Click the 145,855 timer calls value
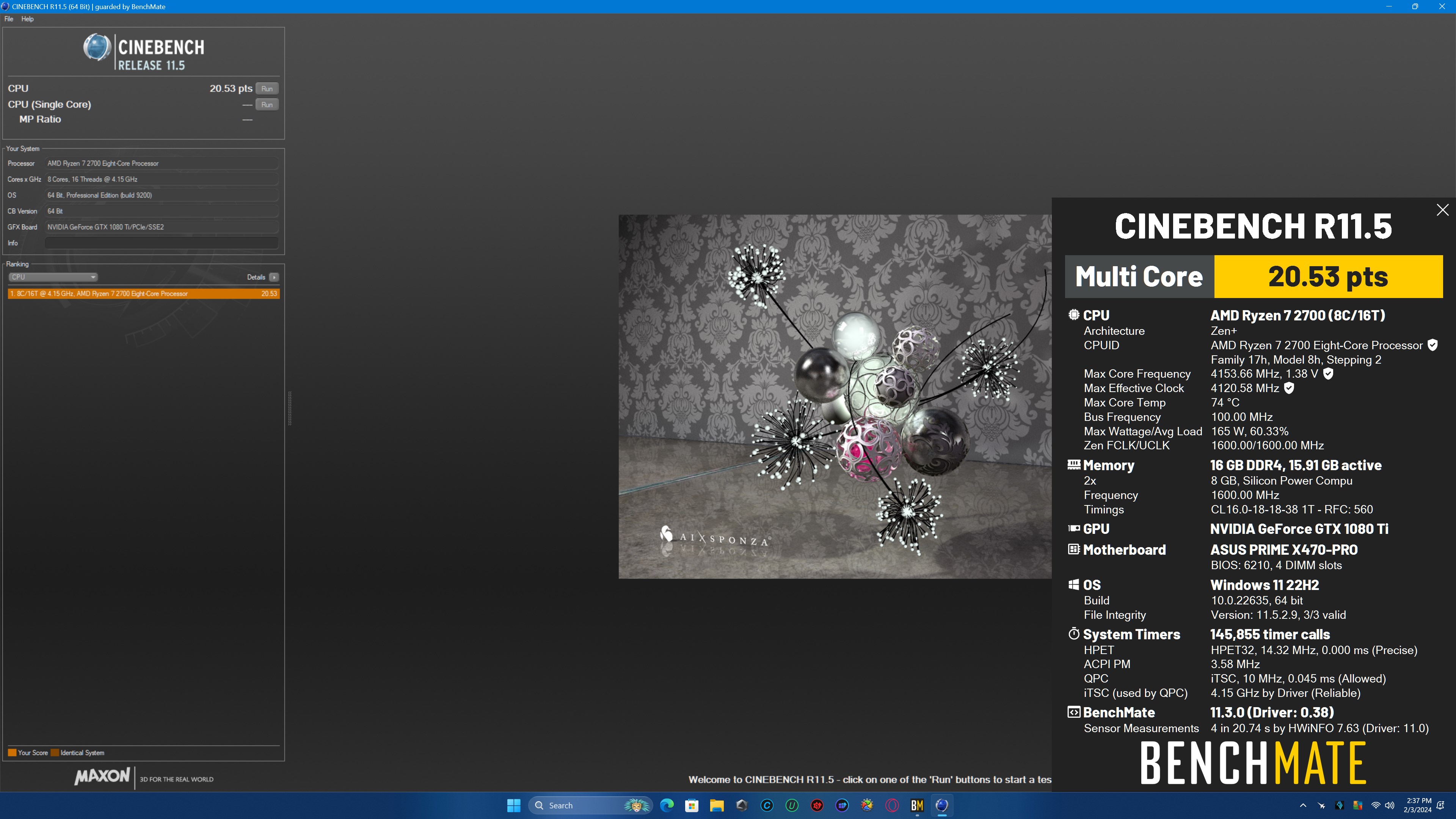 (x=1269, y=634)
